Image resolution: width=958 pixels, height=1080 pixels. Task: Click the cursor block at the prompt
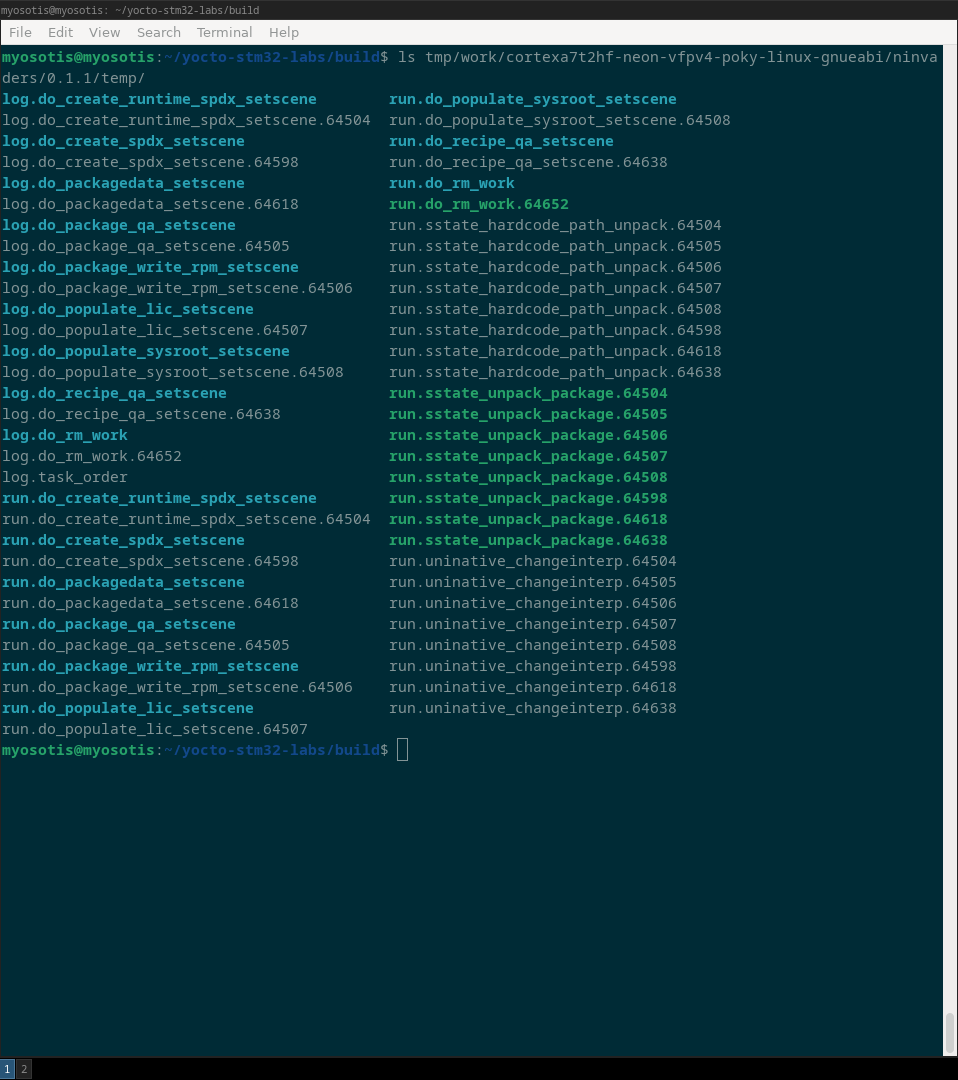[402, 750]
